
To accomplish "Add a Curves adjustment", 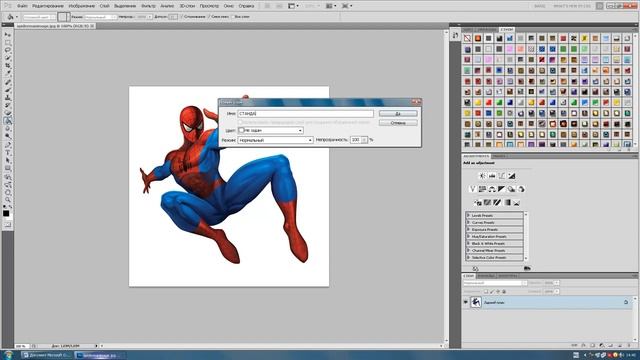I will point(502,176).
